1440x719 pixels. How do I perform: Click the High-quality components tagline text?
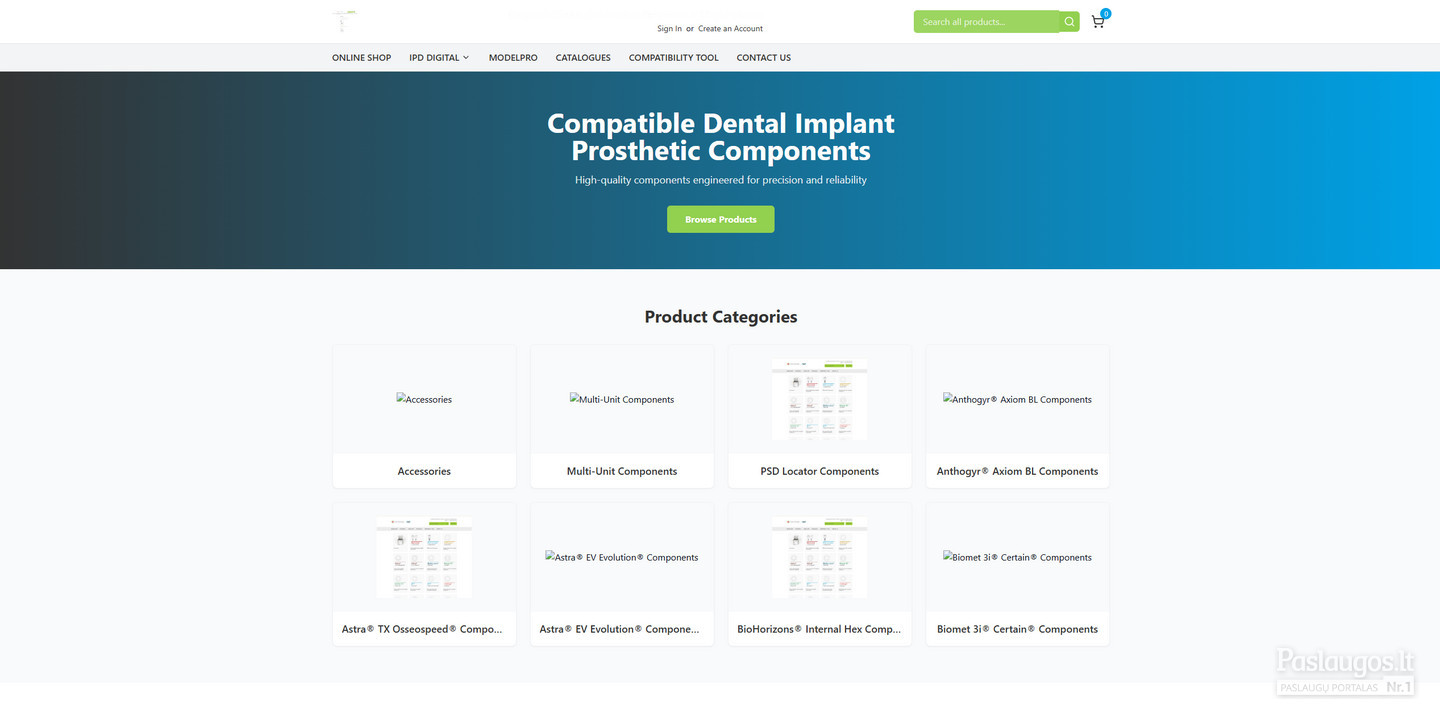click(x=721, y=180)
